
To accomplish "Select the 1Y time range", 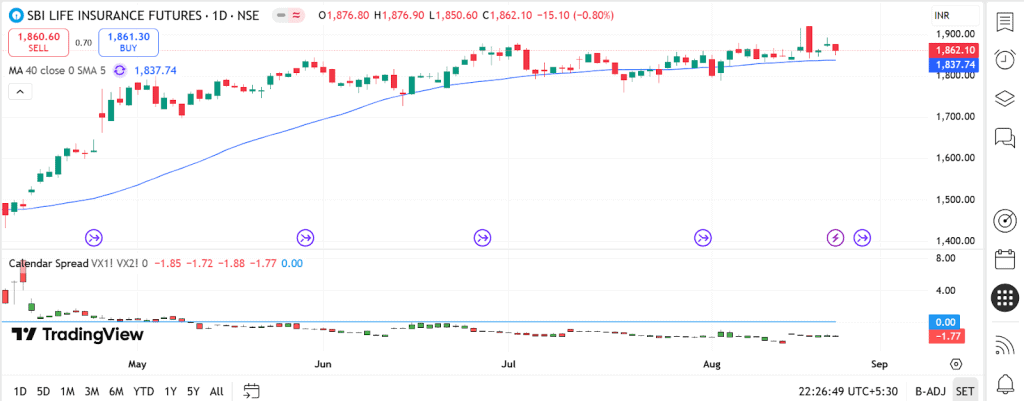I will pos(170,391).
